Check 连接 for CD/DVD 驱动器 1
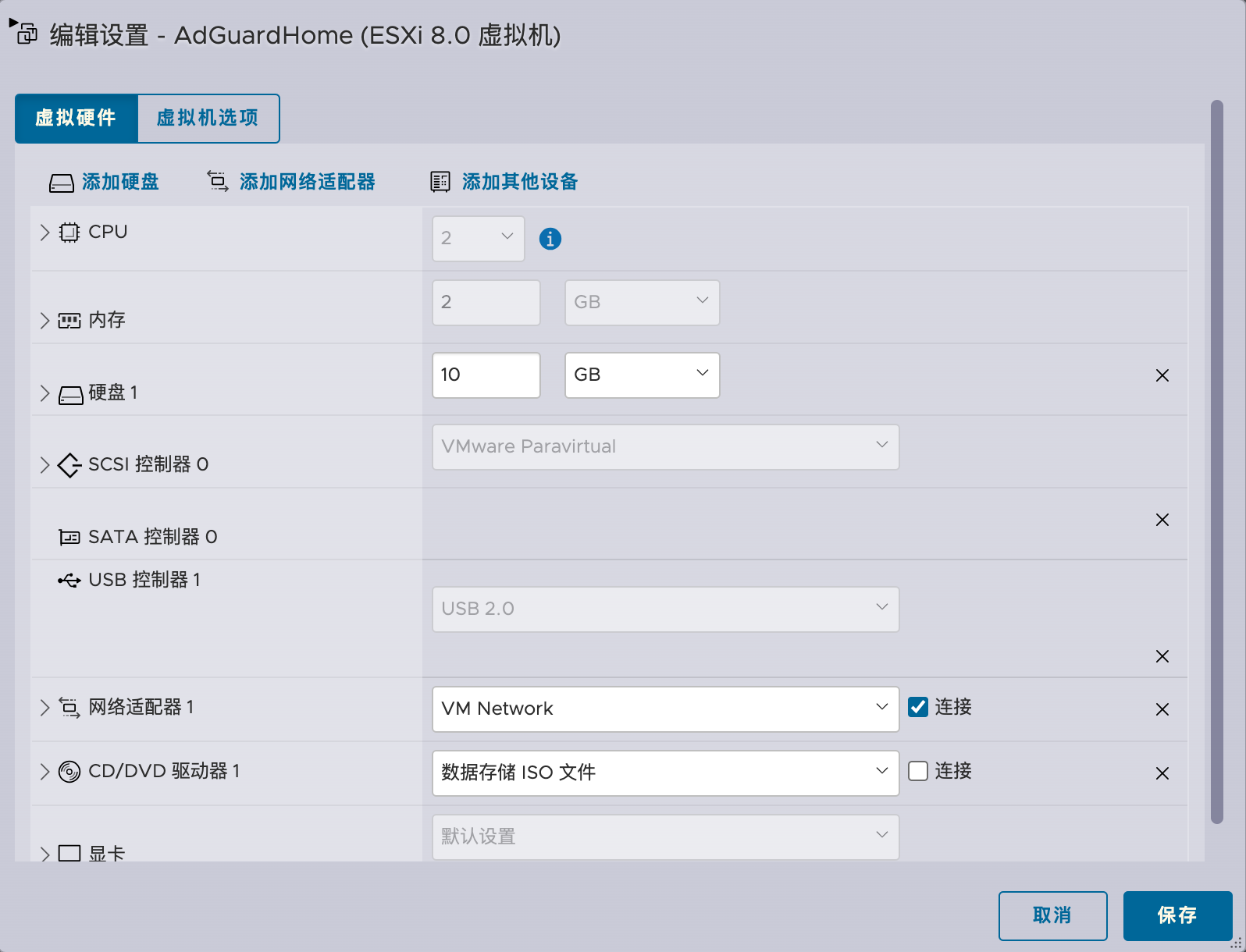This screenshot has width=1246, height=952. (x=918, y=771)
